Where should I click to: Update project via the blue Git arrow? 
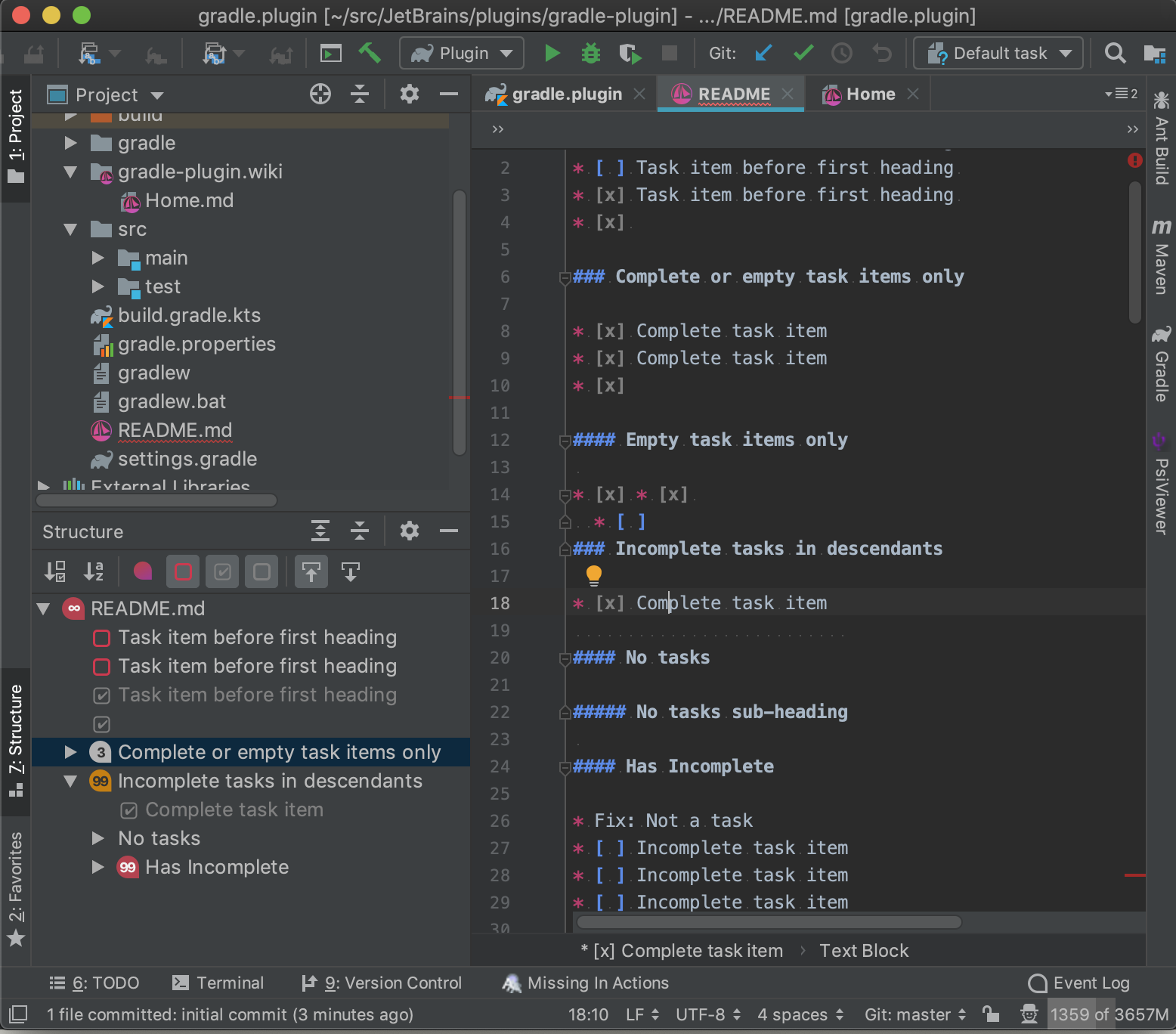click(x=763, y=53)
